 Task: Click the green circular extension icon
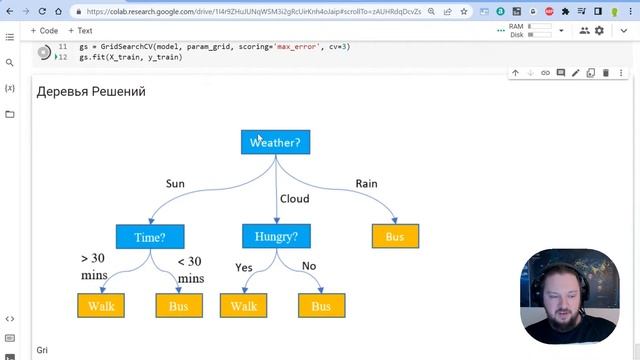(500, 11)
